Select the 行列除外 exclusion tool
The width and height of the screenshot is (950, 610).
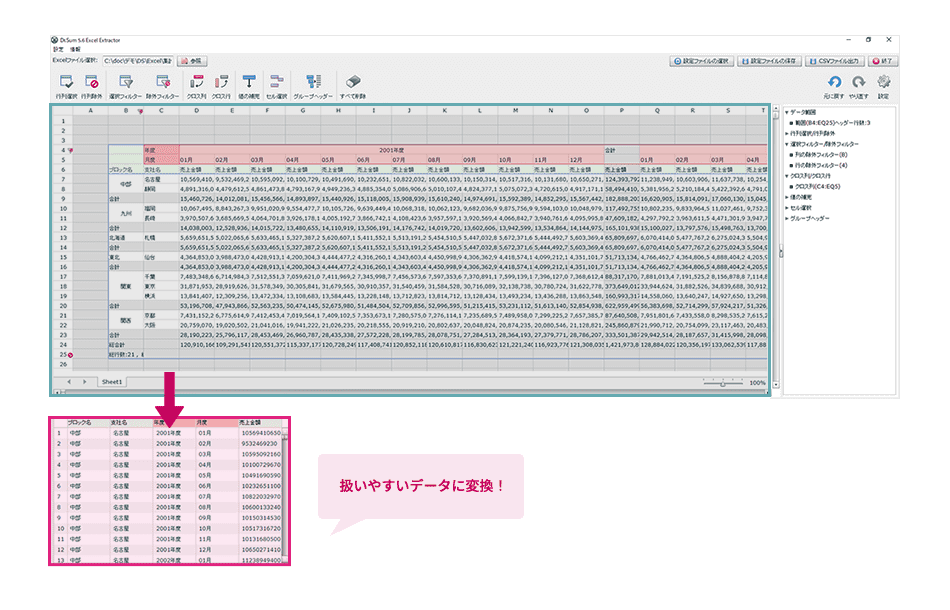pyautogui.click(x=94, y=80)
